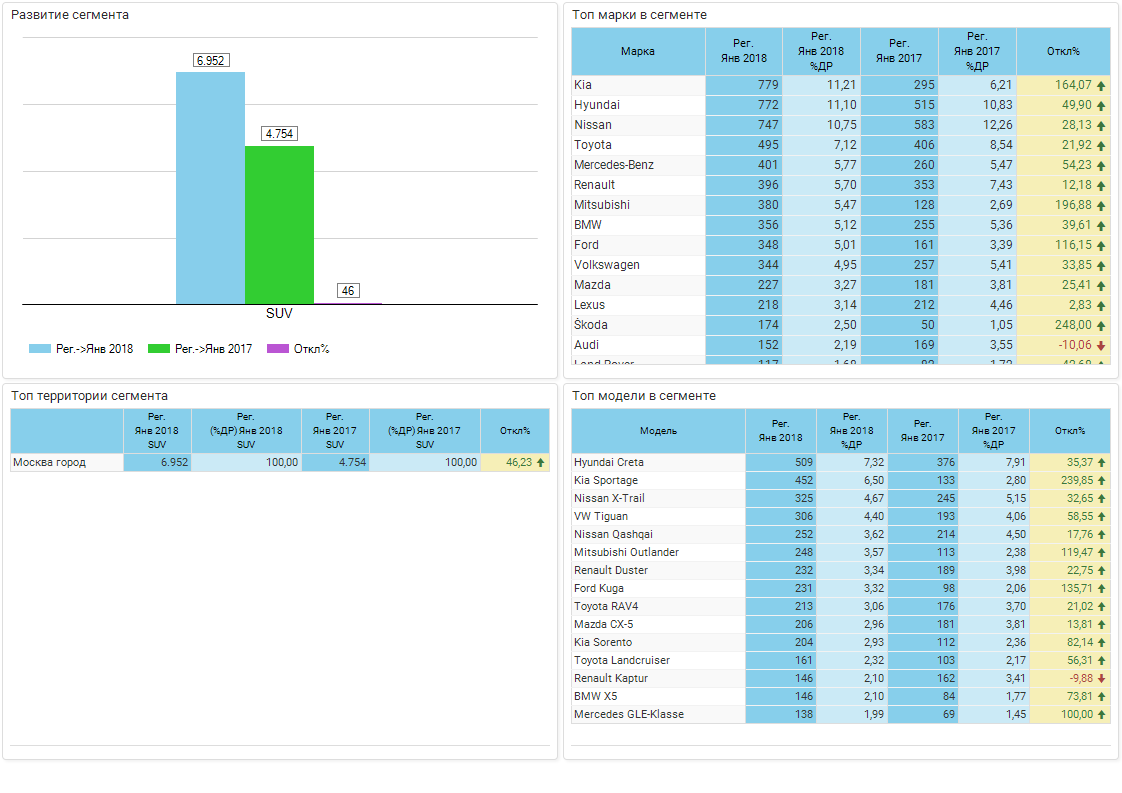Click green up arrow in Toyota Landcruiser row
The height and width of the screenshot is (793, 1122).
(x=1101, y=661)
